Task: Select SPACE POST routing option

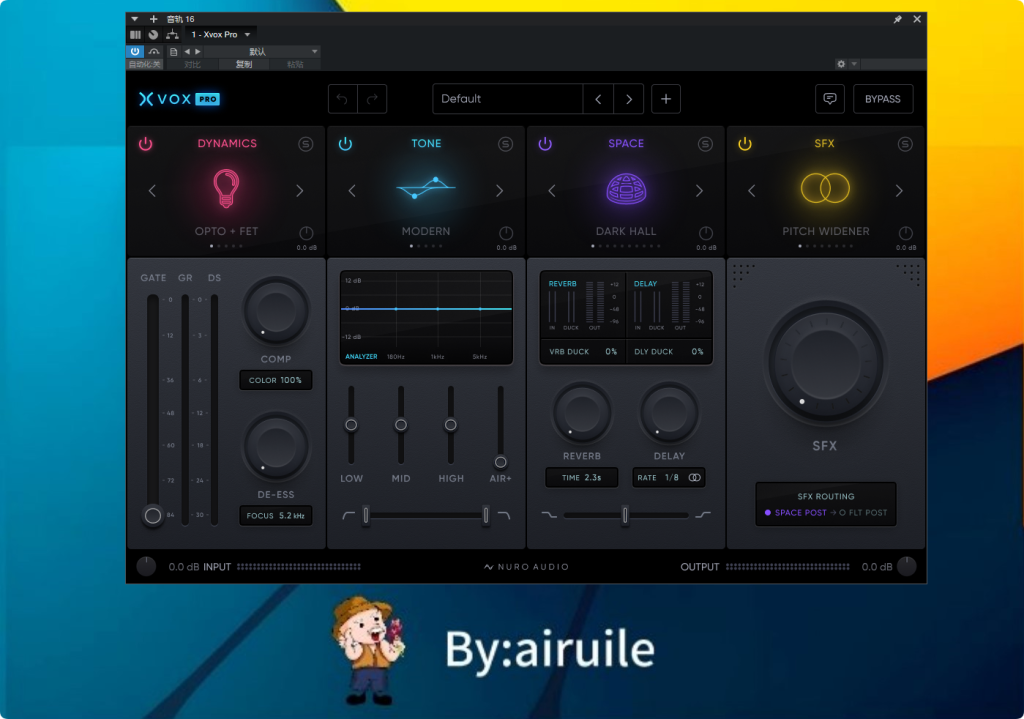Action: point(795,513)
